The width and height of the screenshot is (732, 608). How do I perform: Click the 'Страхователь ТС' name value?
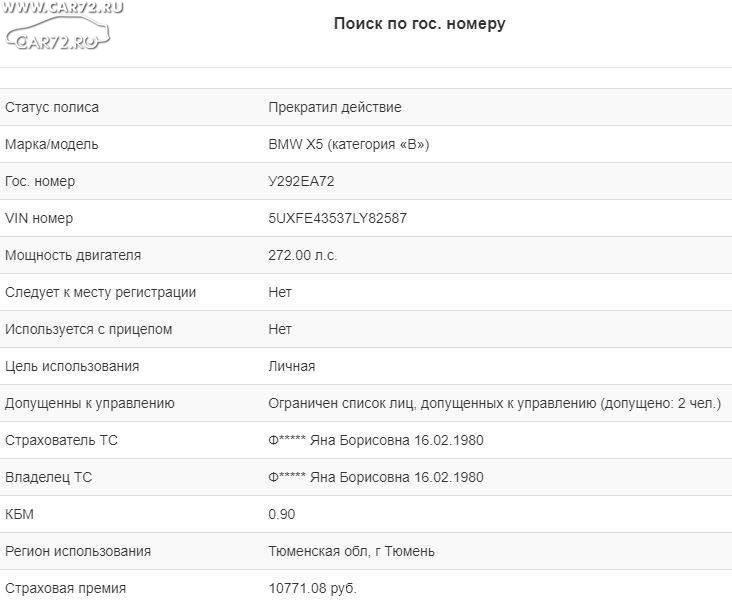(x=376, y=440)
